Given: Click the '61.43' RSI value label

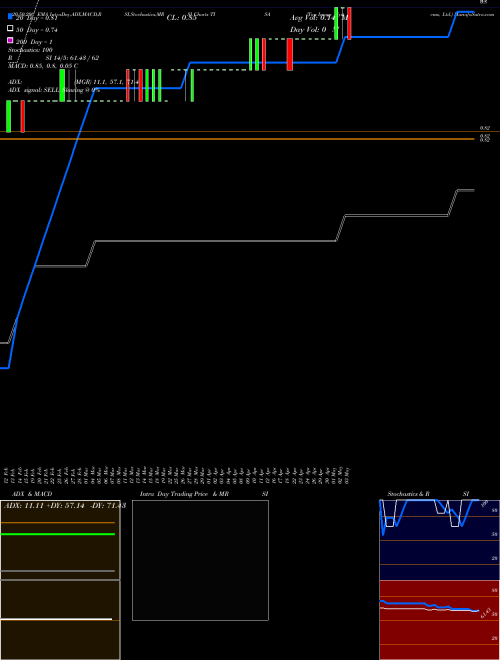Looking at the screenshot, I should pyautogui.click(x=486, y=612).
